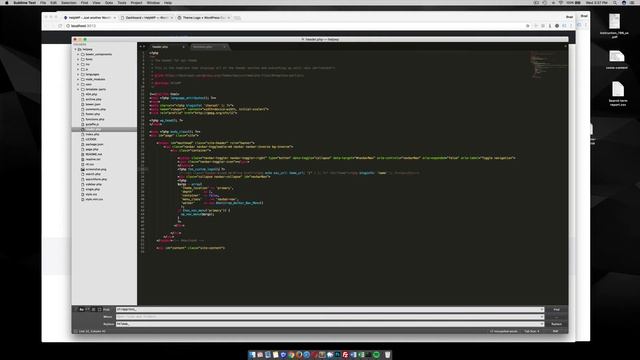Screen dimensions: 640x360
Task: Click the Where browse ellipsis button
Action: tap(556, 317)
